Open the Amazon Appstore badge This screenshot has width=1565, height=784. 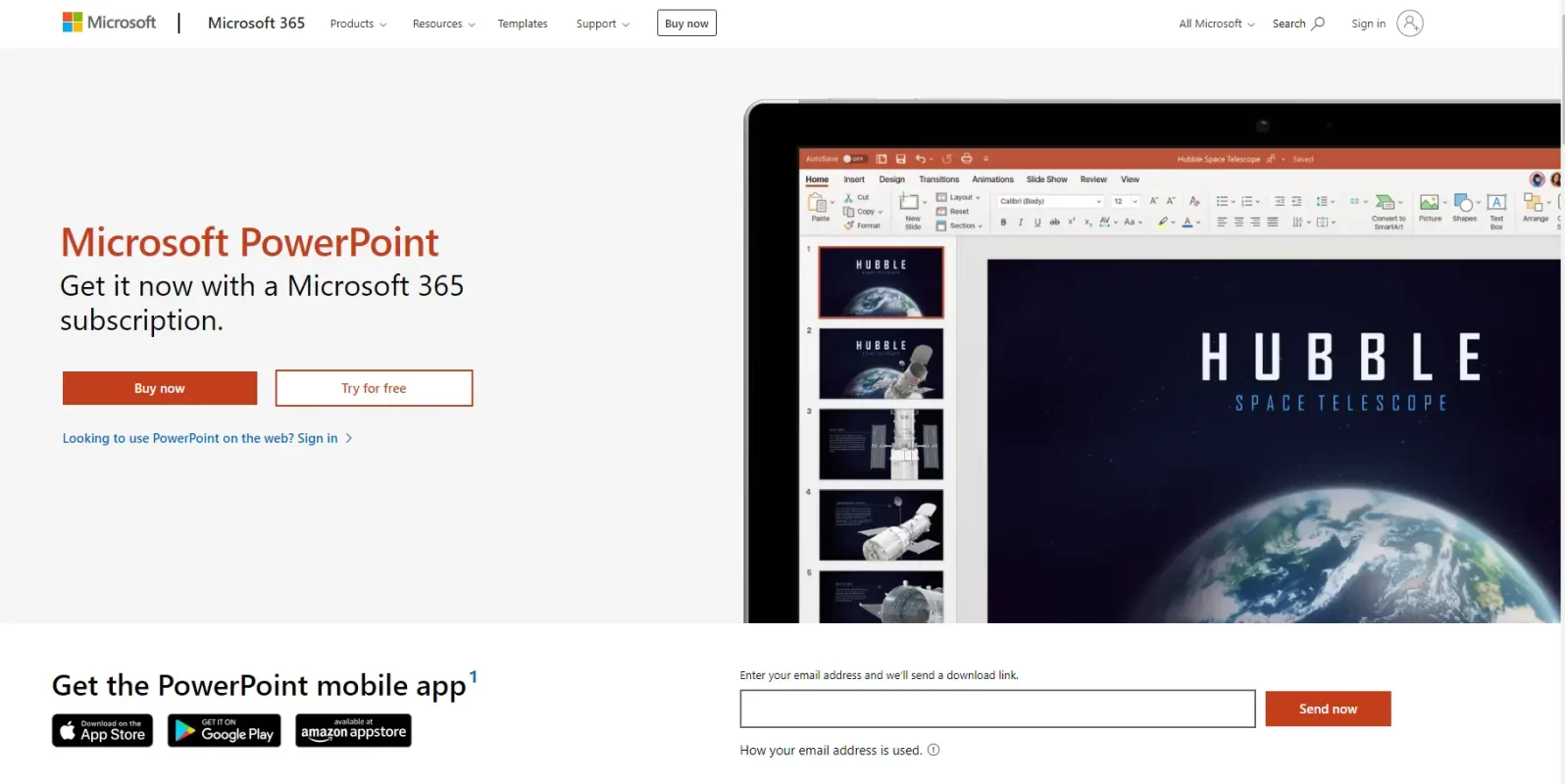(x=353, y=731)
